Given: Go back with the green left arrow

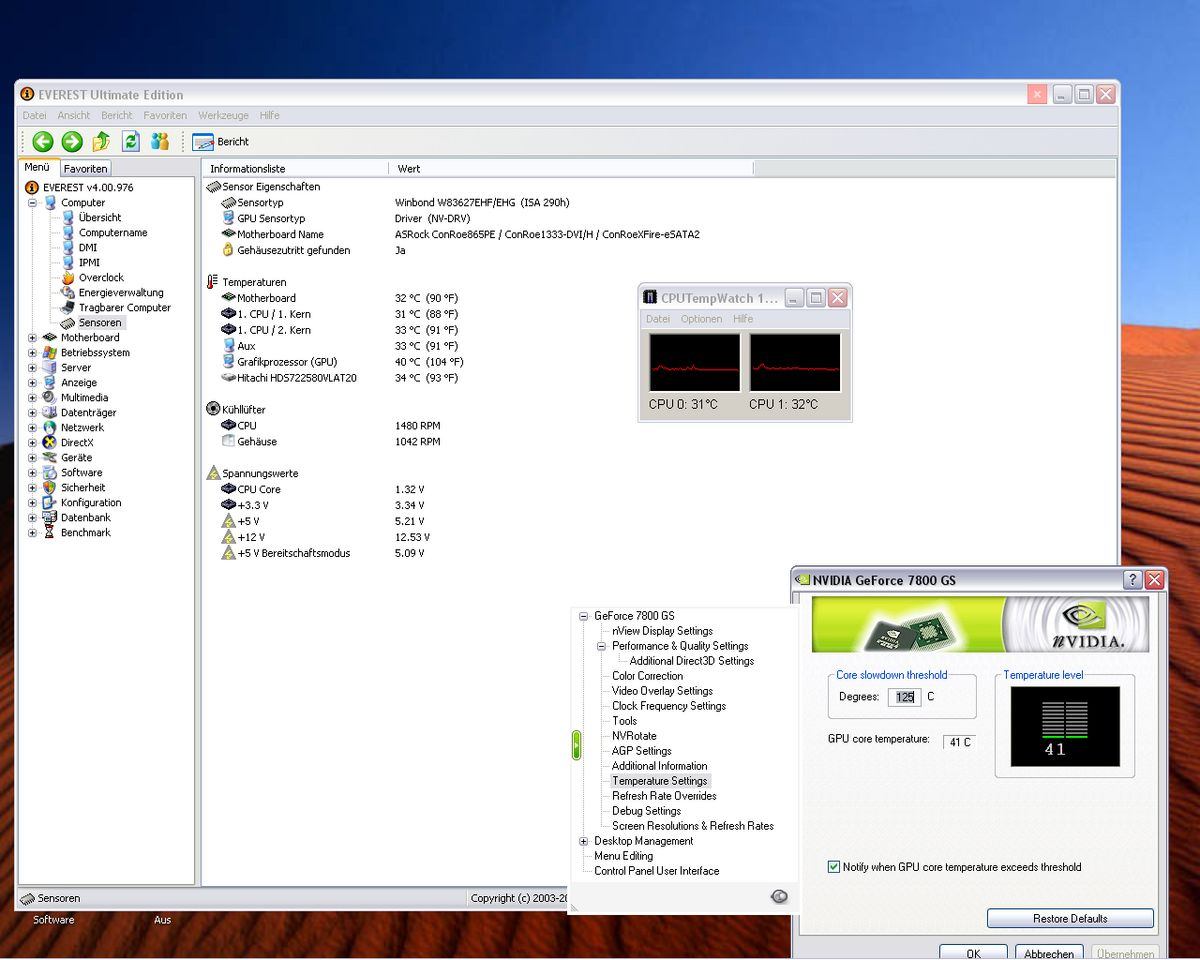Looking at the screenshot, I should 42,142.
